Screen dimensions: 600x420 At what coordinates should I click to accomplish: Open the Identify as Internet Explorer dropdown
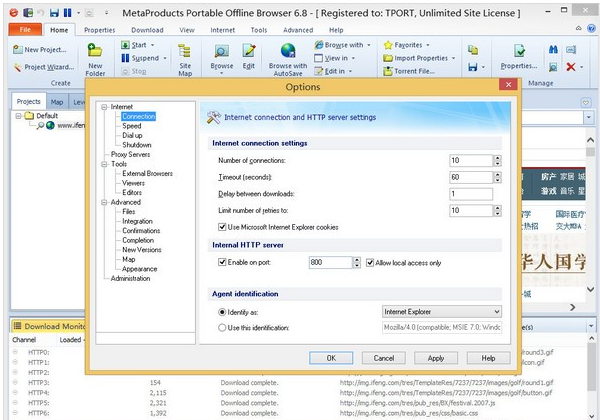point(442,312)
